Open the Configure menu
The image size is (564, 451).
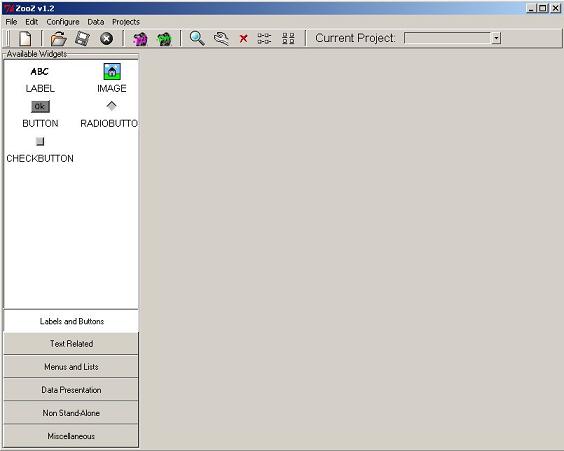pyautogui.click(x=63, y=22)
